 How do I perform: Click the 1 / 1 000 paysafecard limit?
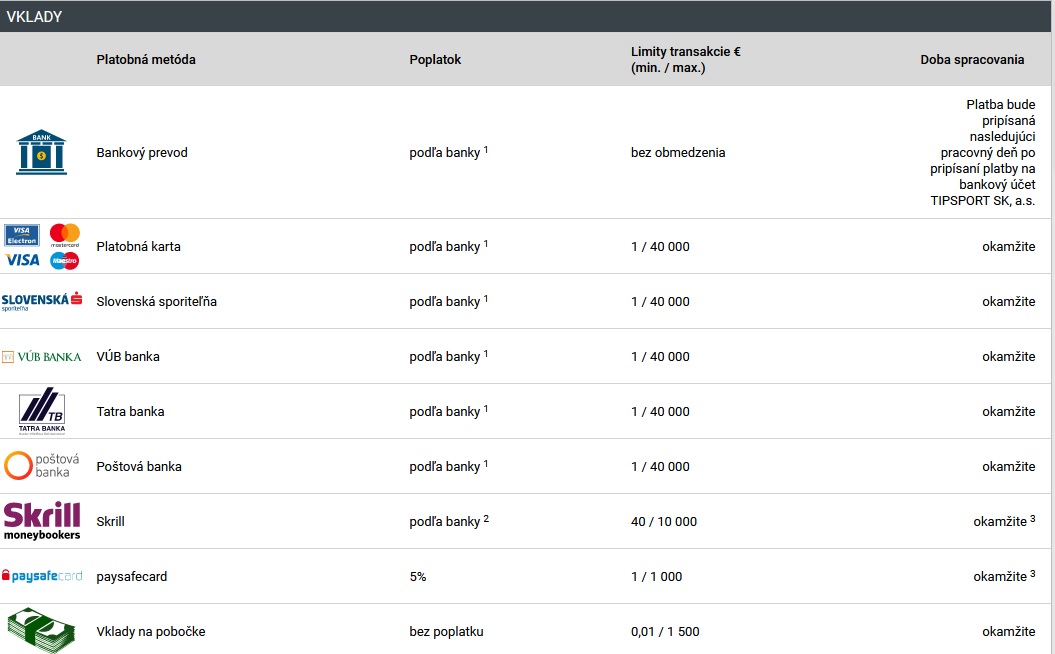(657, 577)
